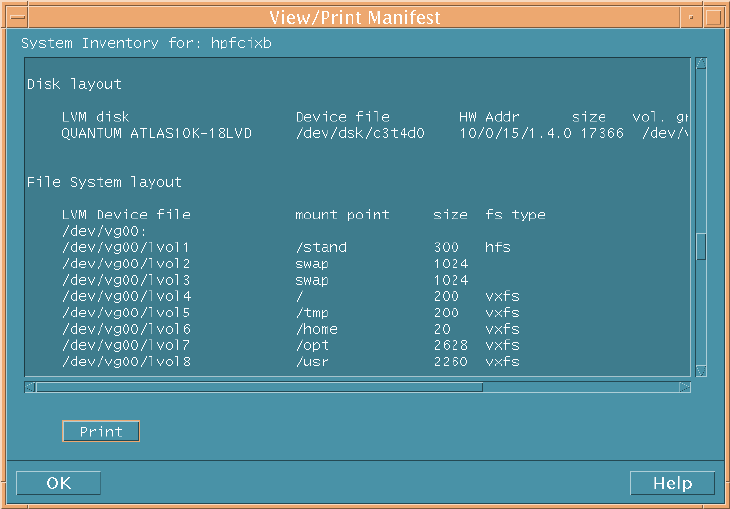Click the '/tmp' mount point
This screenshot has width=730, height=509.
tap(312, 312)
